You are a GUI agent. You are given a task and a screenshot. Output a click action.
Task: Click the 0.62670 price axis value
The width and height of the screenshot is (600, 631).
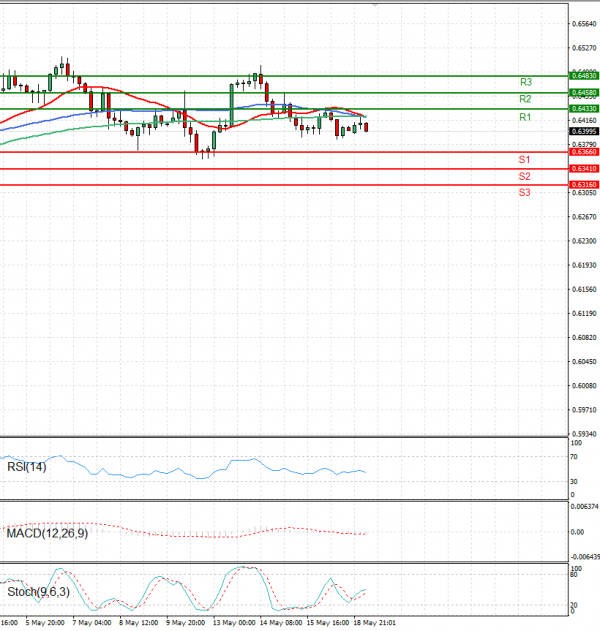tap(584, 217)
